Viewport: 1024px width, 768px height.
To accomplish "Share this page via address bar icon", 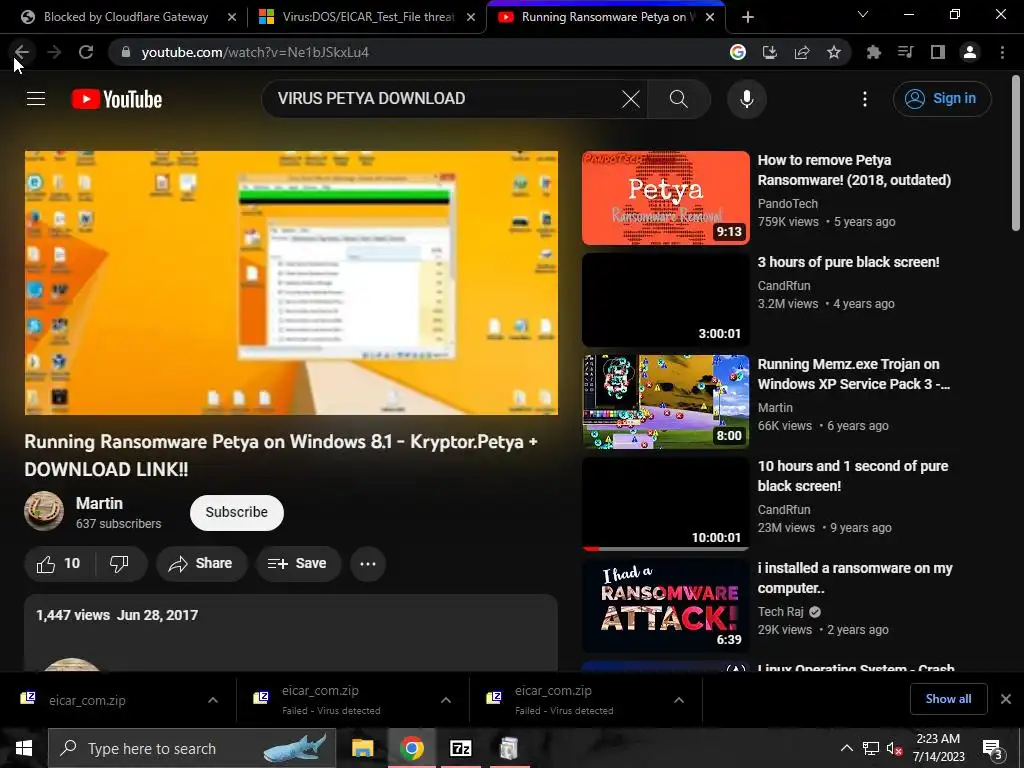I will click(x=802, y=52).
